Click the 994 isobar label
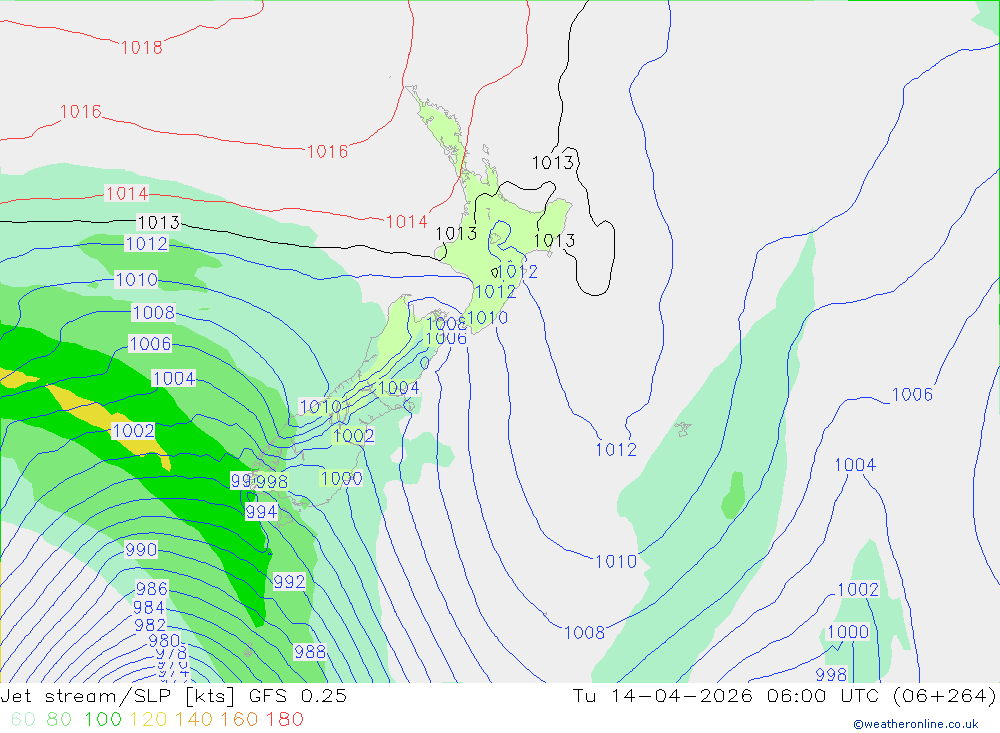The width and height of the screenshot is (1000, 733). click(261, 512)
